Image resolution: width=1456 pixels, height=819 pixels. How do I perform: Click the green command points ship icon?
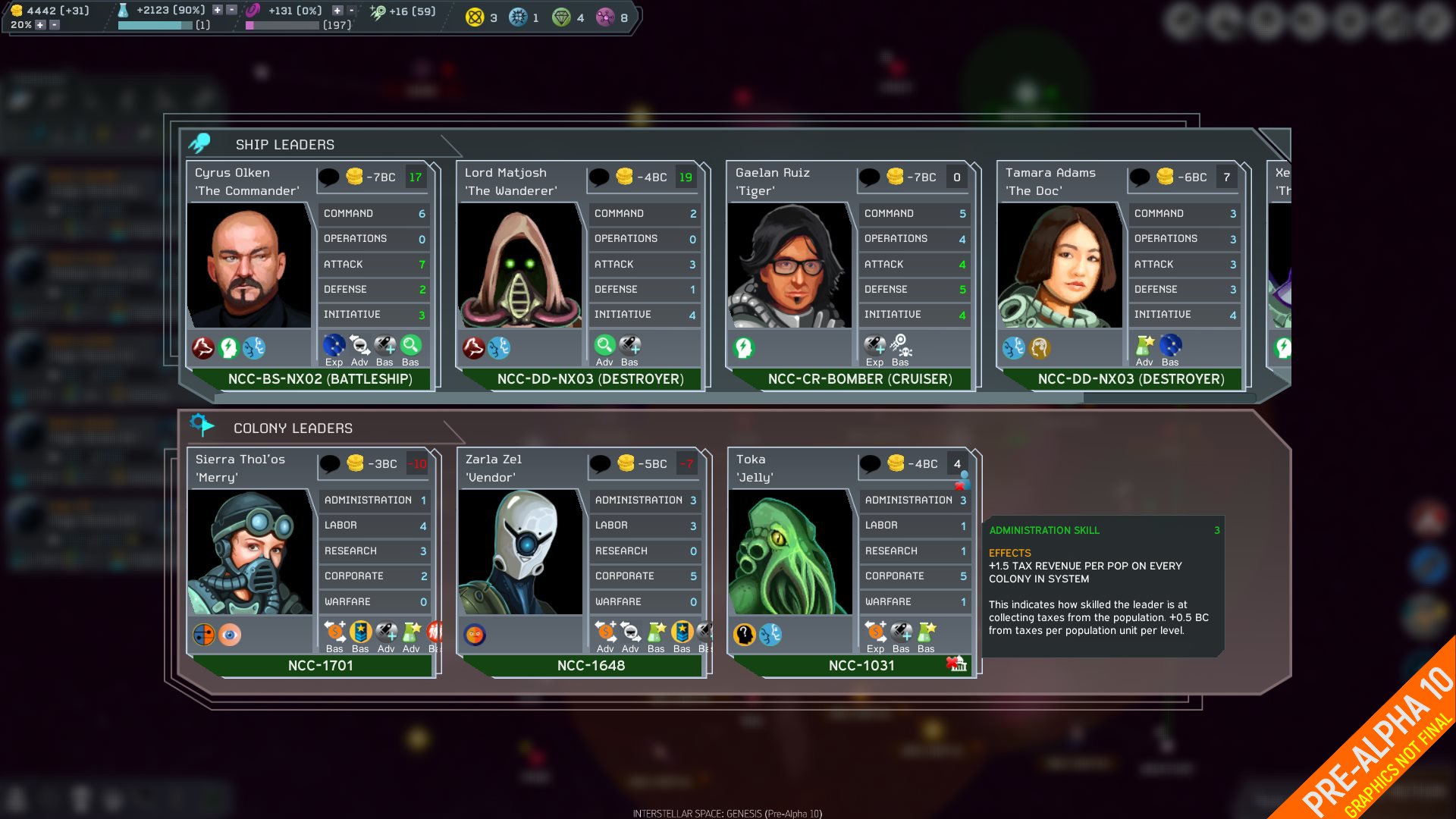click(x=377, y=11)
